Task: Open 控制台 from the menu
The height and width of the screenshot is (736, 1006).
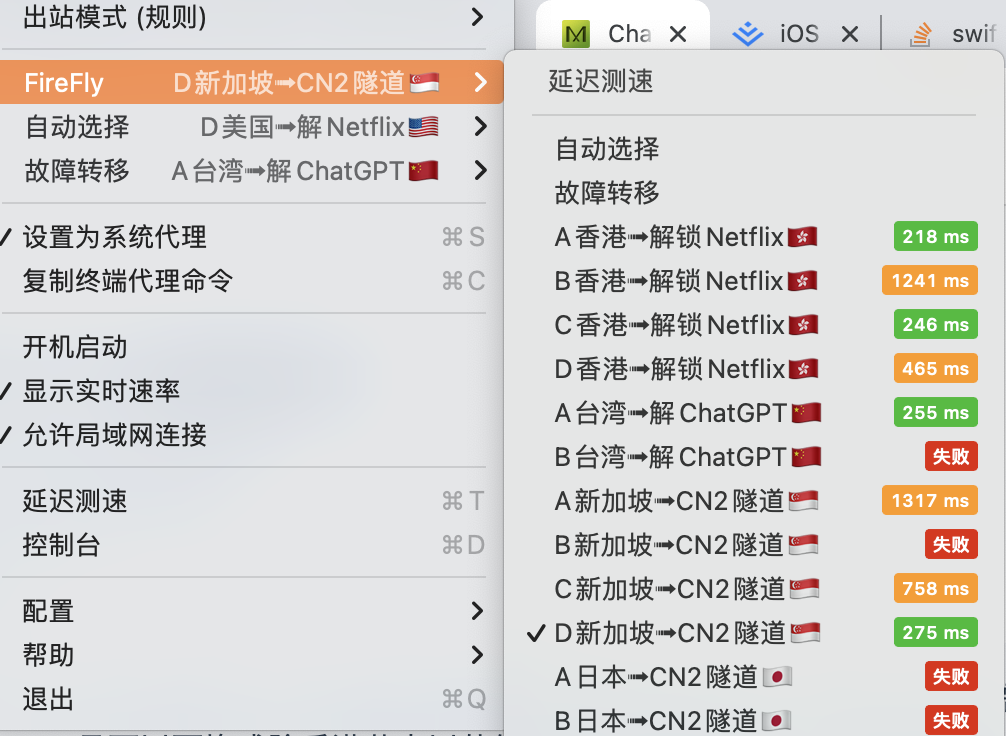Action: point(252,545)
